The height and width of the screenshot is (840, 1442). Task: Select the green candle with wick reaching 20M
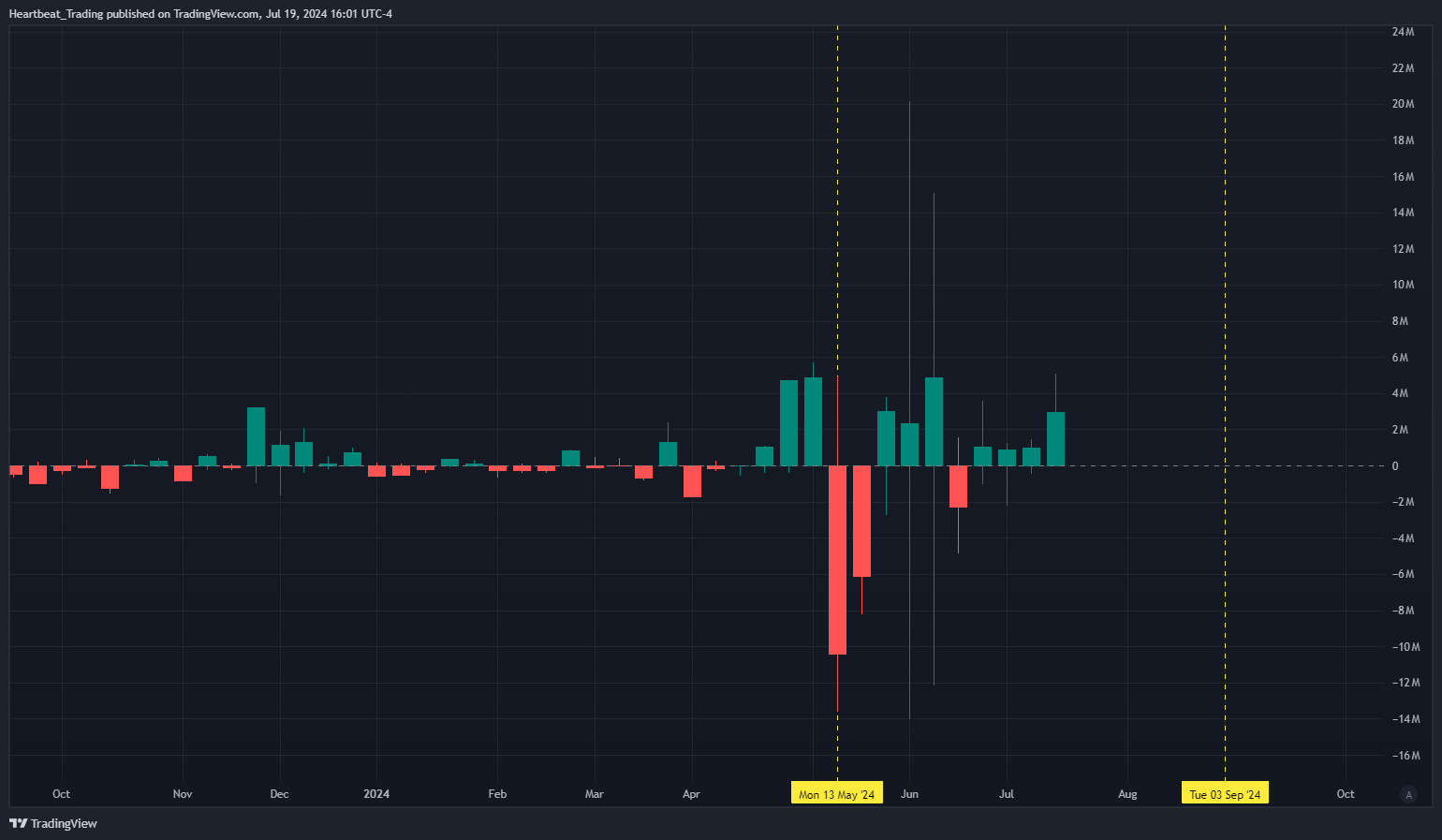909,445
